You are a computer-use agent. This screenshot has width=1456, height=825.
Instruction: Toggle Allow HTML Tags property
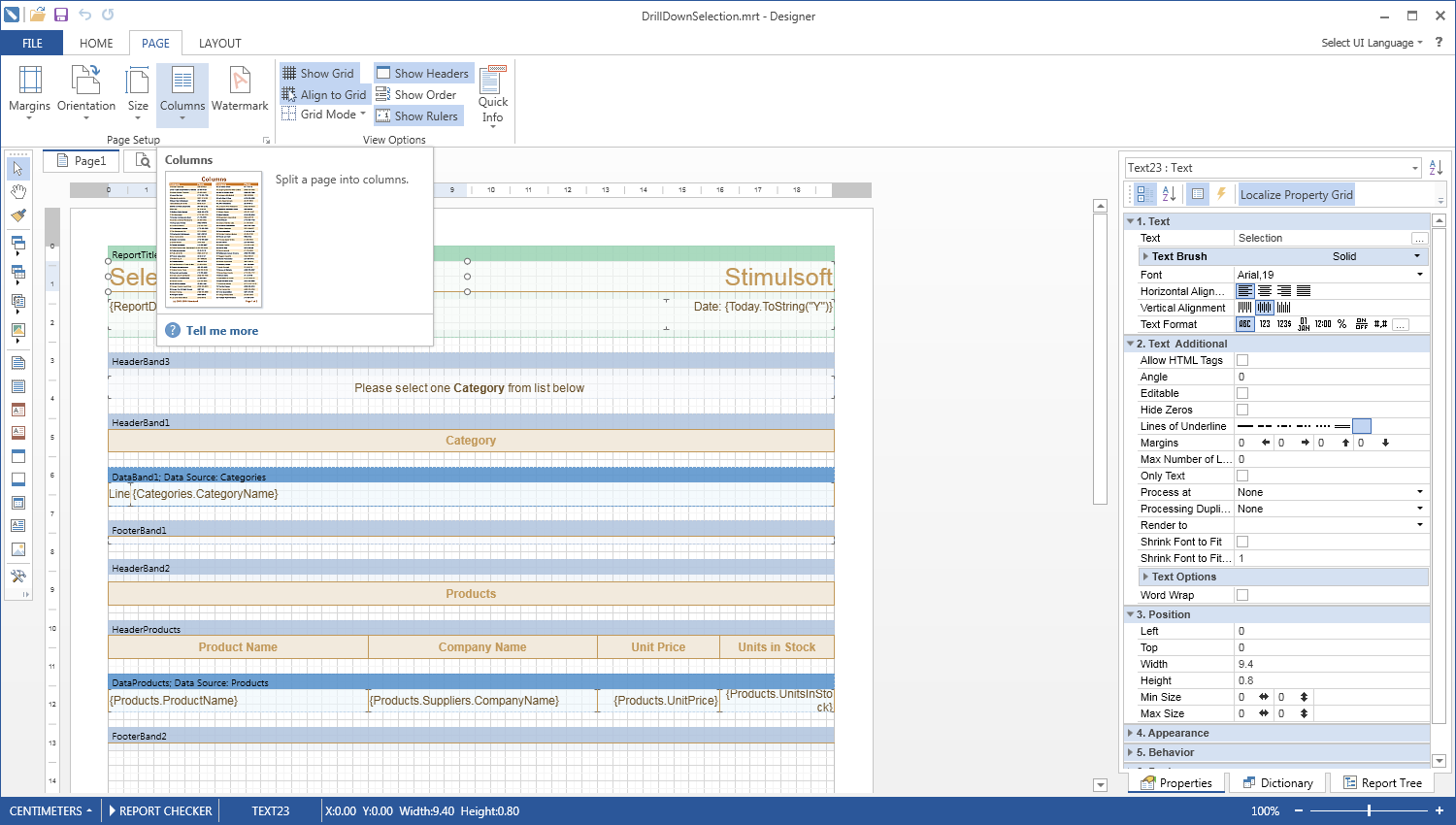click(1241, 360)
